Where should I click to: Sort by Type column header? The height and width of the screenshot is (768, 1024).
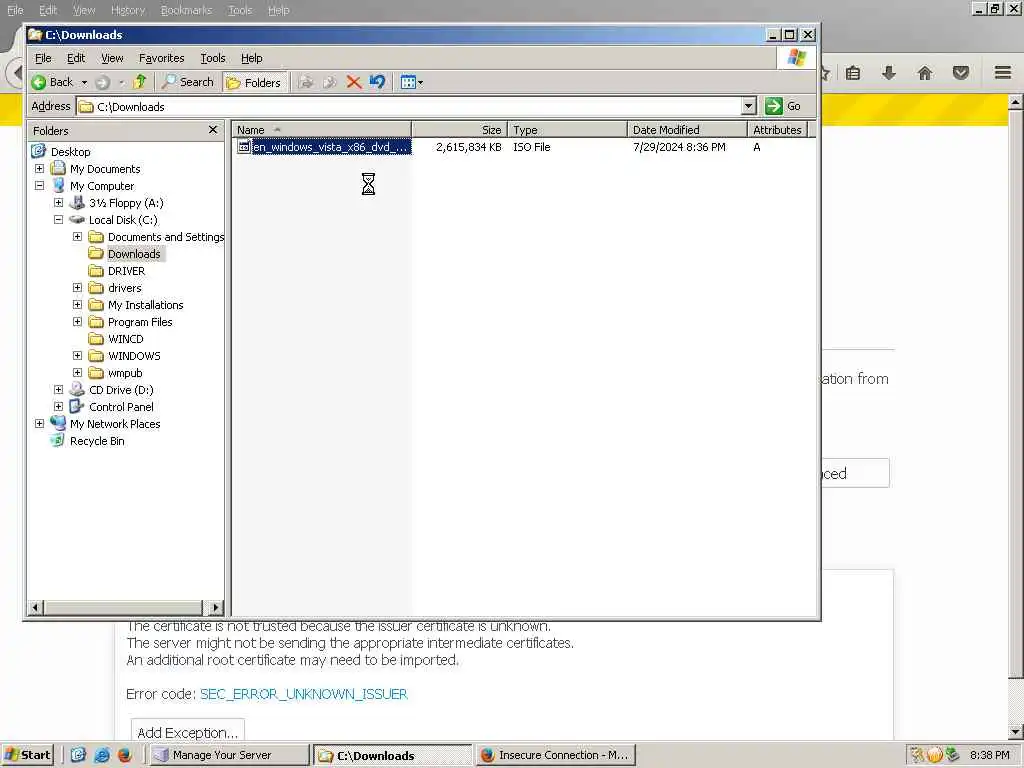pos(567,130)
